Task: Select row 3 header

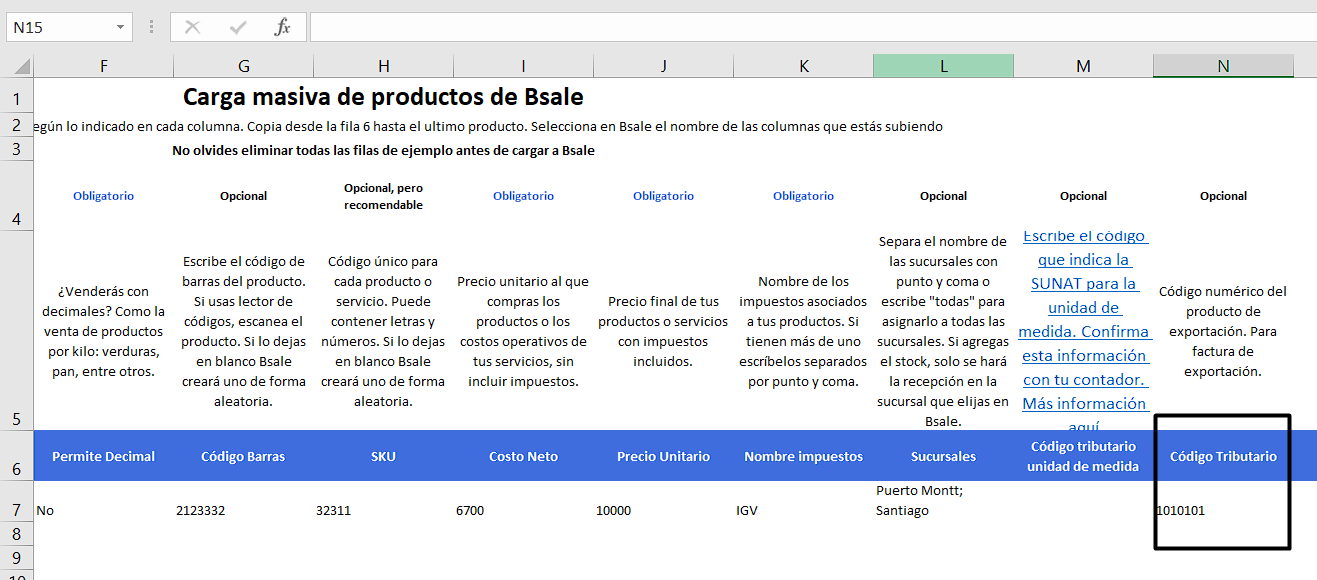Action: pyautogui.click(x=16, y=149)
